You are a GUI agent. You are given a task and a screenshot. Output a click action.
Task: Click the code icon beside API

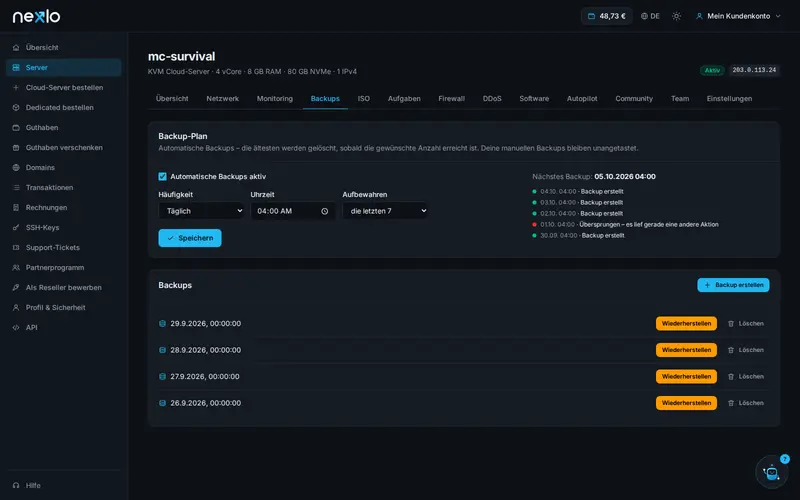(16, 328)
